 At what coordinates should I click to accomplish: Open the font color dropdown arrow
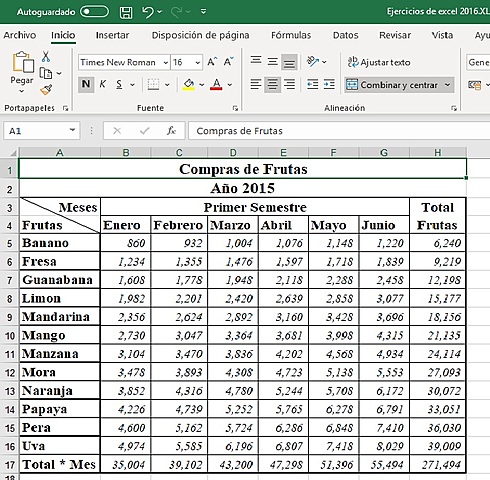(230, 85)
